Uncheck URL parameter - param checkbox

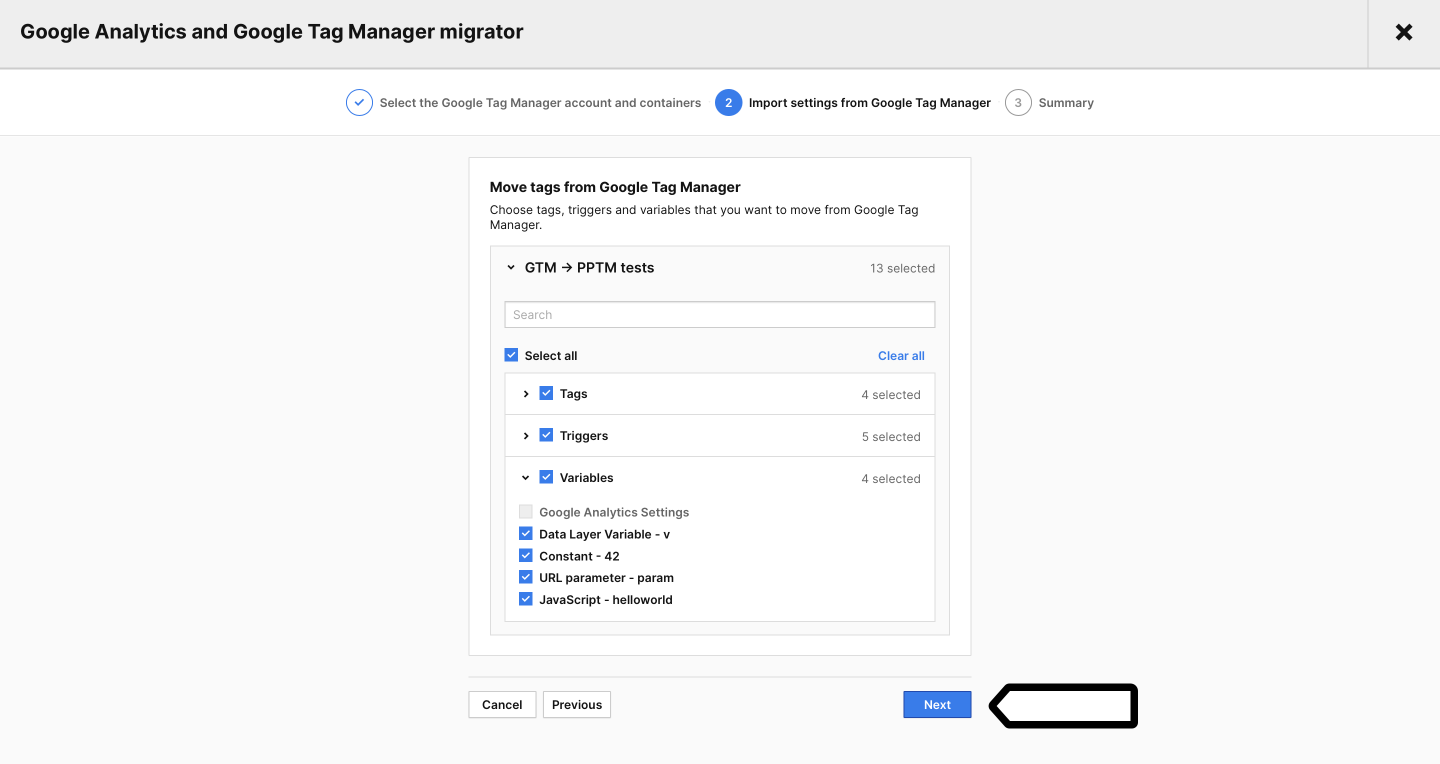526,577
